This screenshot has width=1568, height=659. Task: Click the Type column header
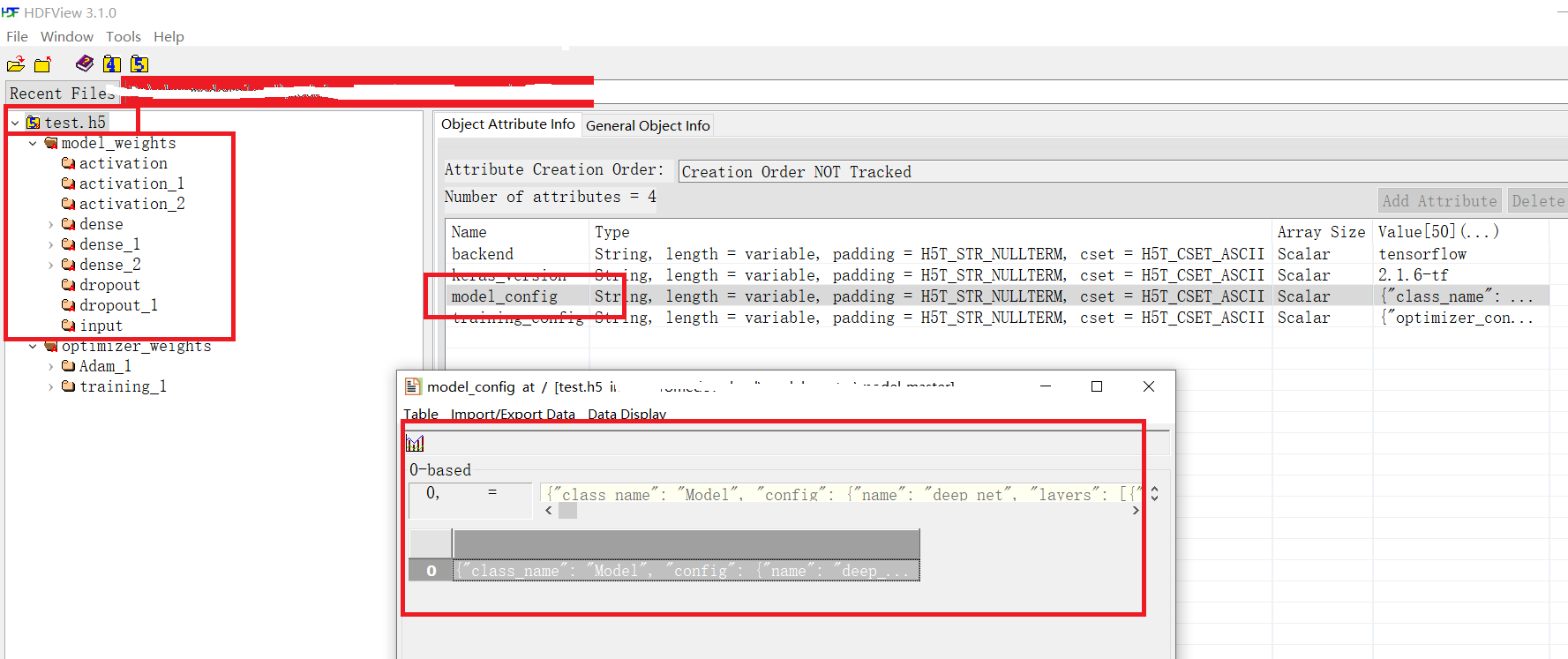[x=931, y=232]
